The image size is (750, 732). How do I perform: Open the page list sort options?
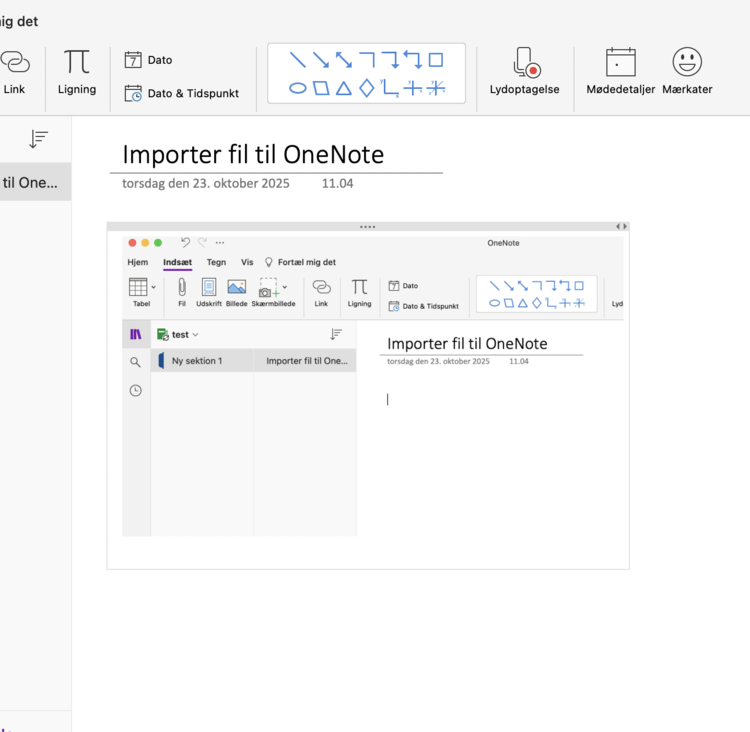pos(38,140)
